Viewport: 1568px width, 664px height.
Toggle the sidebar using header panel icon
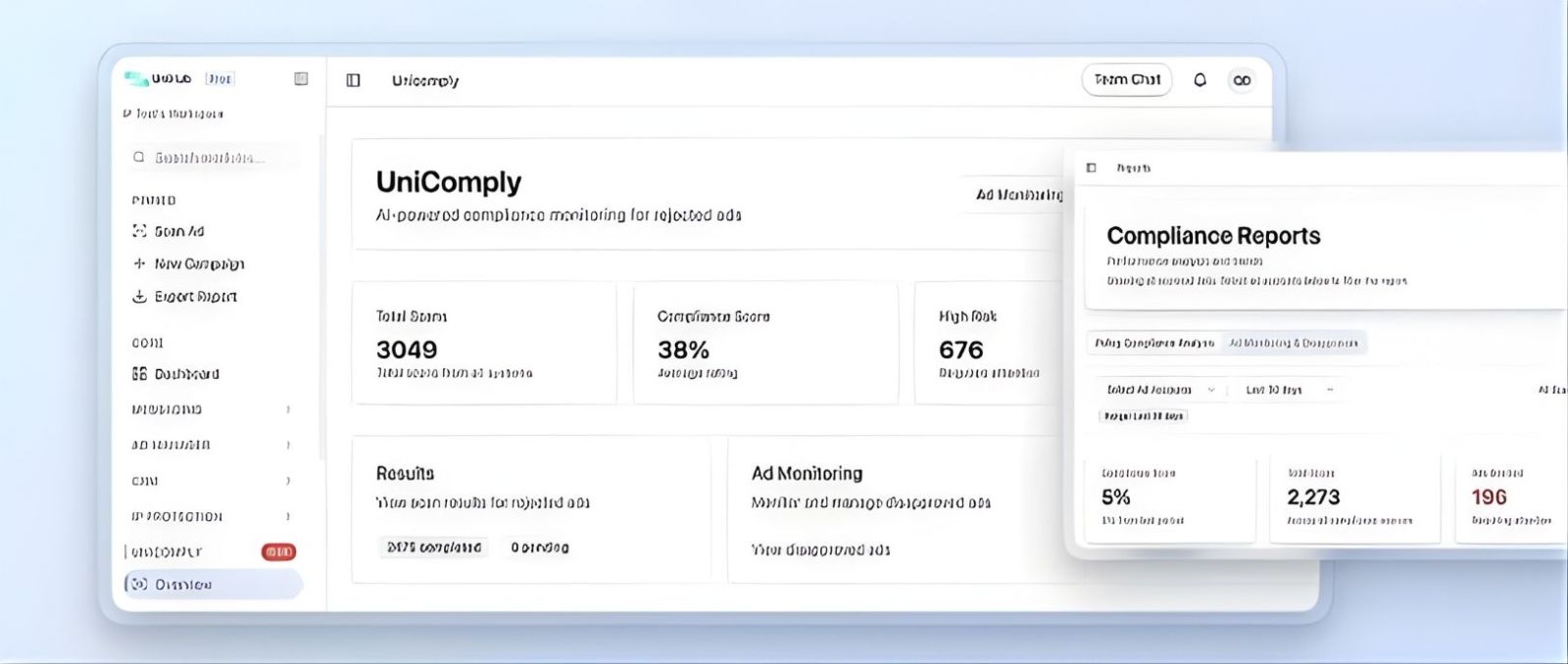click(354, 80)
